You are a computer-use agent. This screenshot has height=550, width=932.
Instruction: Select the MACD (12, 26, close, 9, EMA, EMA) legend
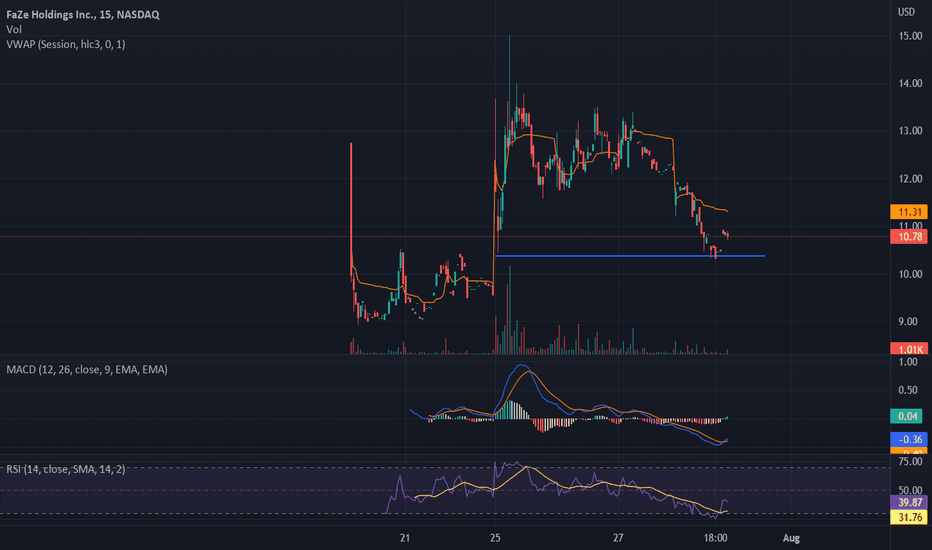[x=87, y=369]
